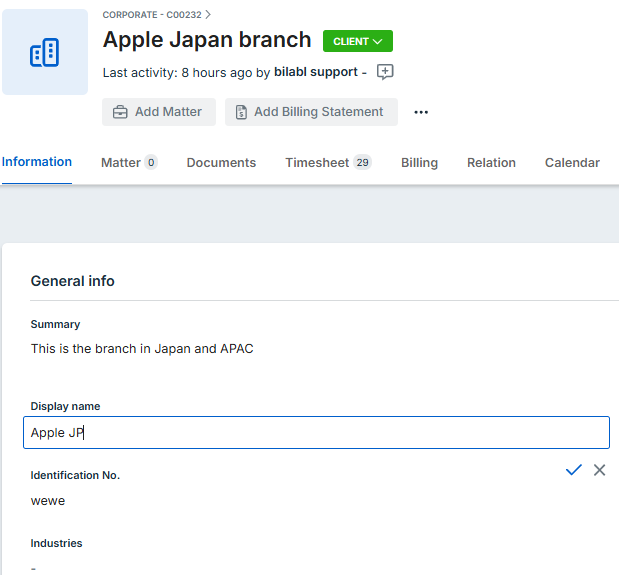
Task: Confirm the display name with the checkmark
Action: click(574, 470)
